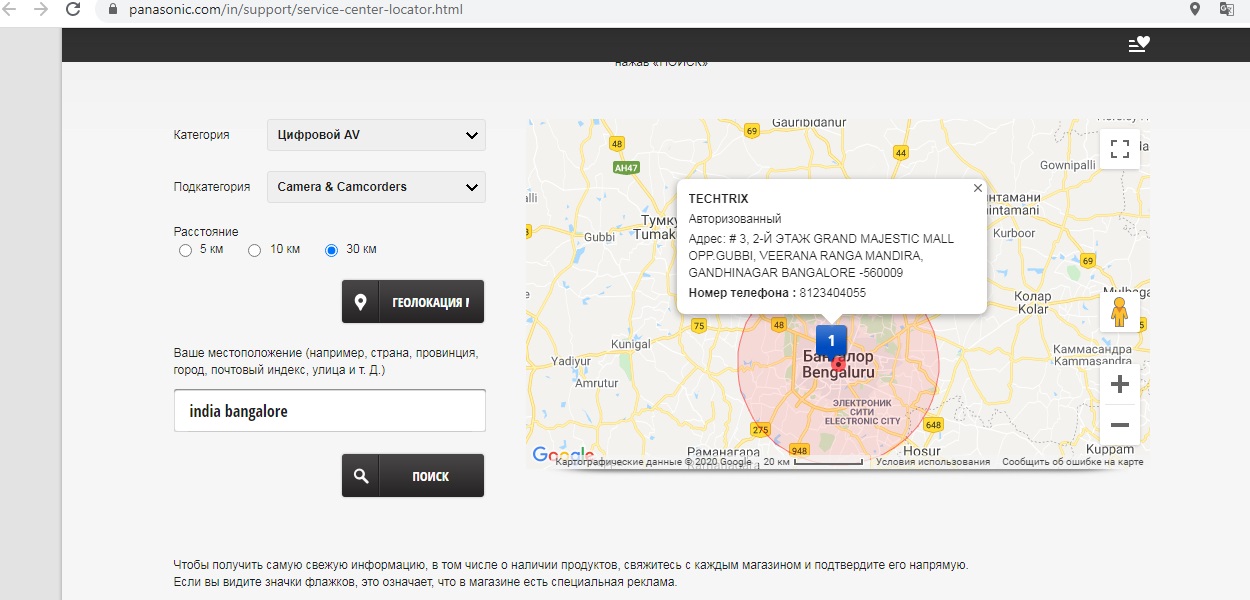Select the 10 км distance radio button
The image size is (1250, 600).
255,250
